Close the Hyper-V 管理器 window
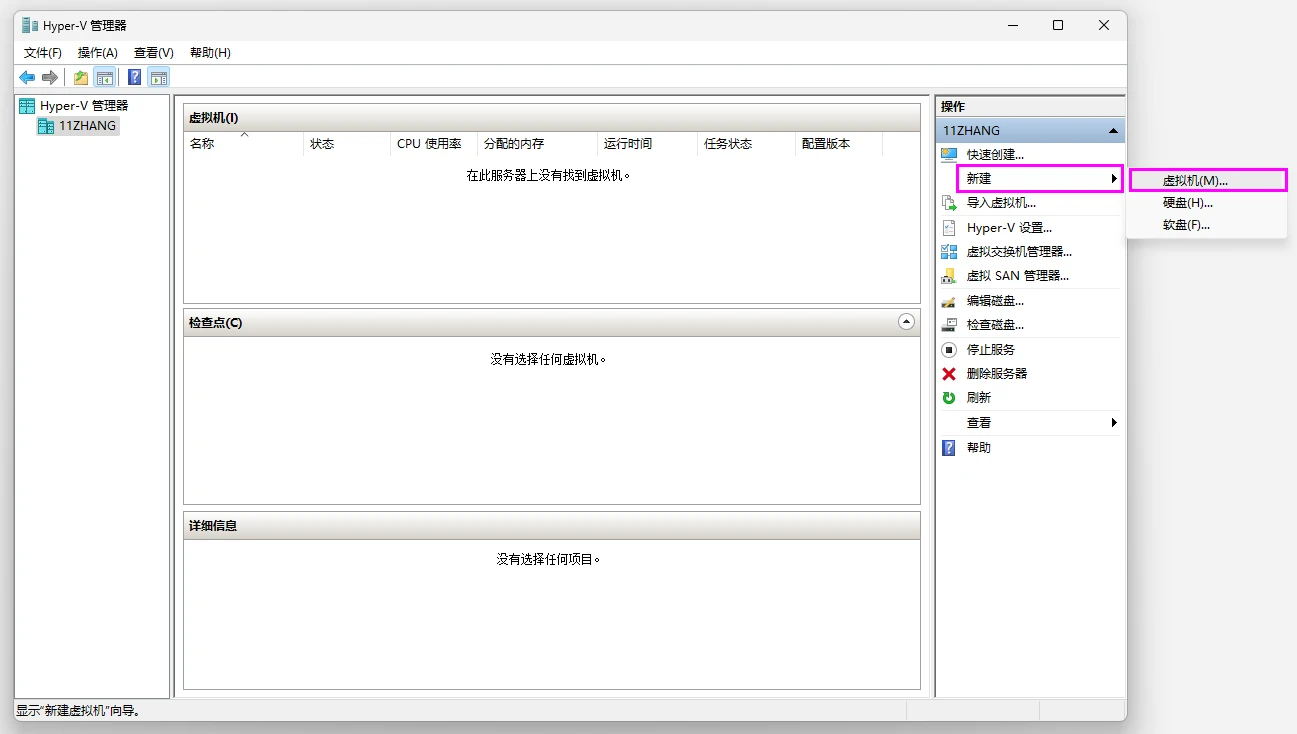Viewport: 1297px width, 734px height. [x=1104, y=25]
